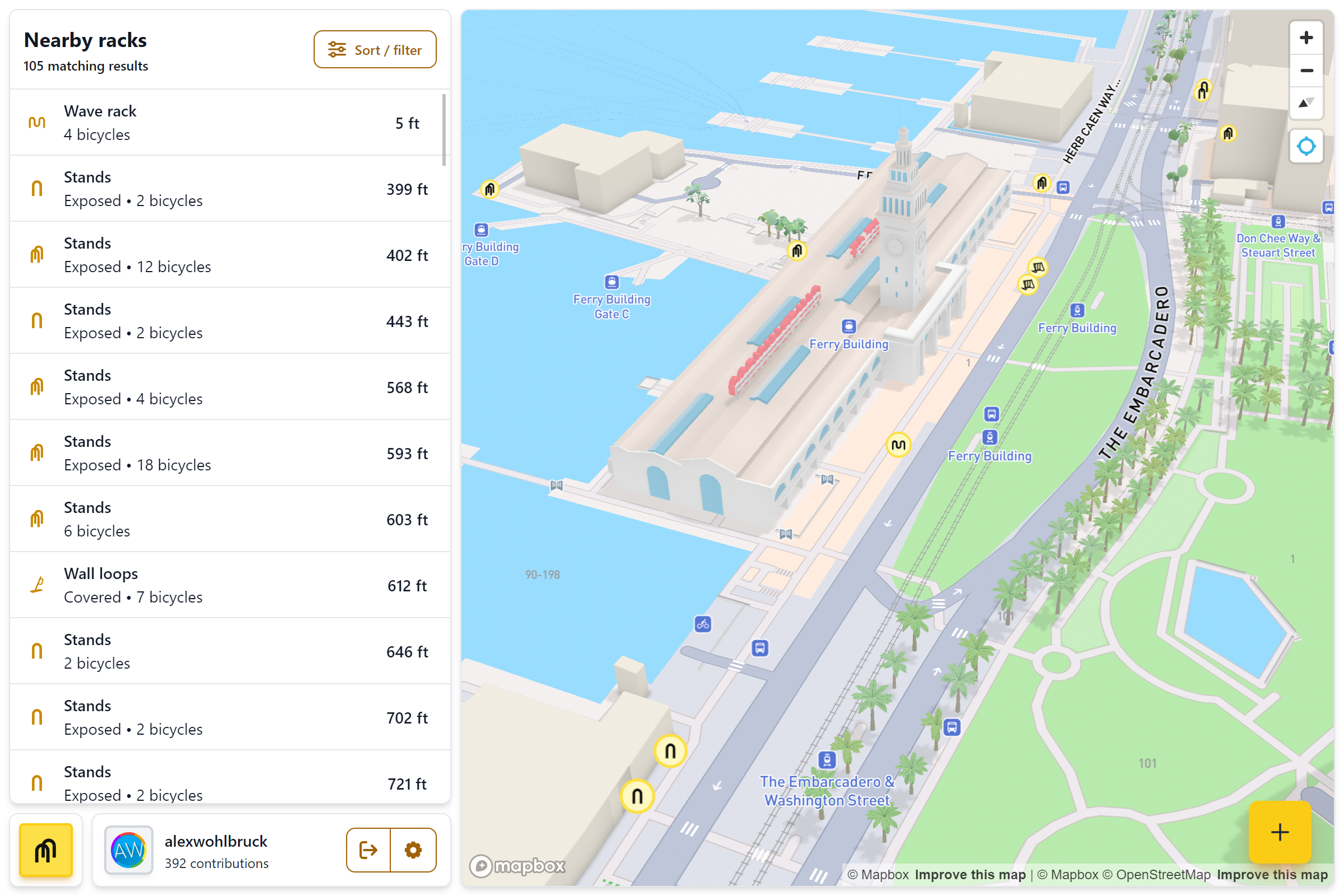This screenshot has height=896, width=1344.
Task: Click the log out arrow icon
Action: pyautogui.click(x=368, y=850)
